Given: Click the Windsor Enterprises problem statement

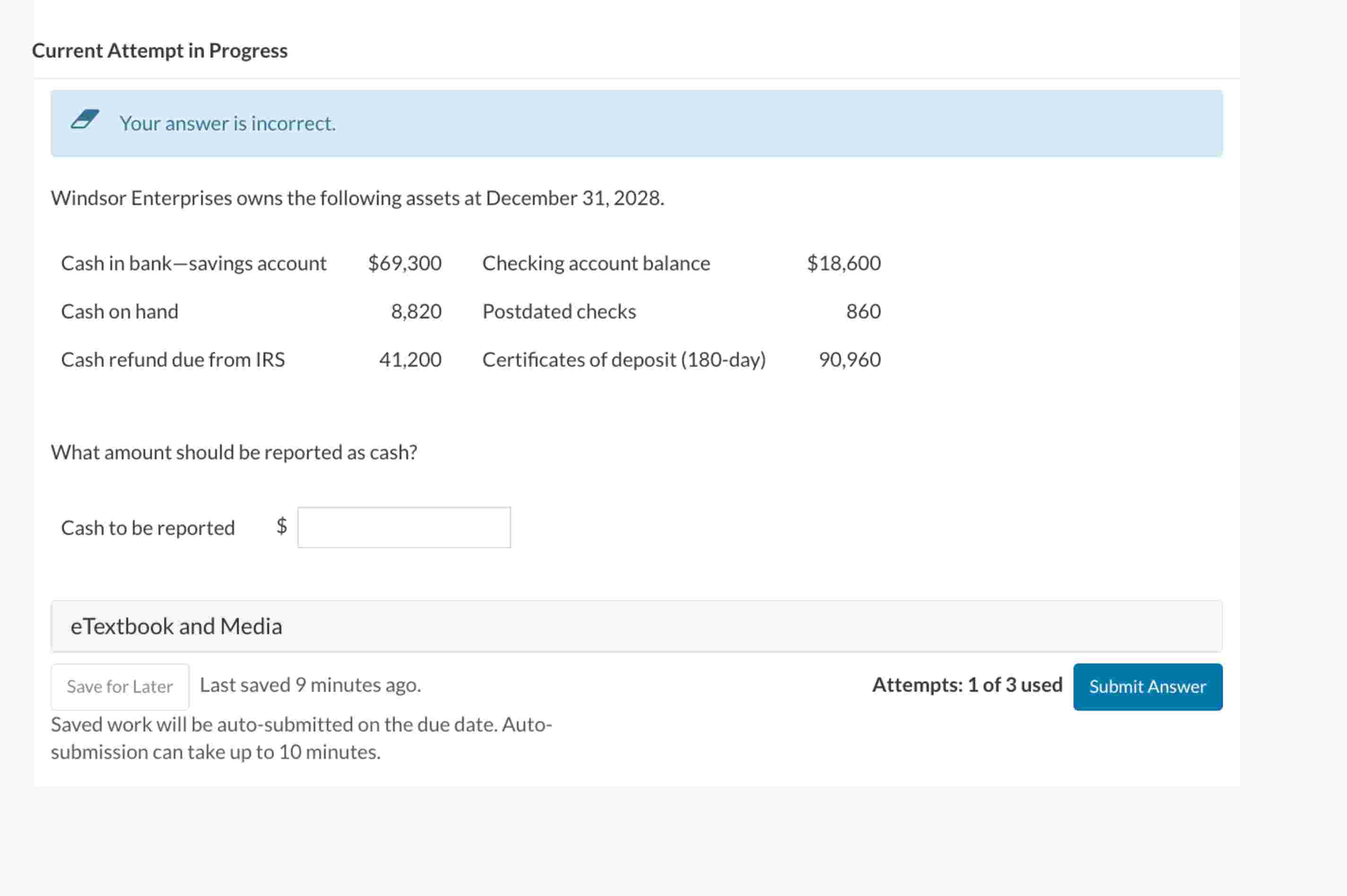Looking at the screenshot, I should click(x=357, y=198).
